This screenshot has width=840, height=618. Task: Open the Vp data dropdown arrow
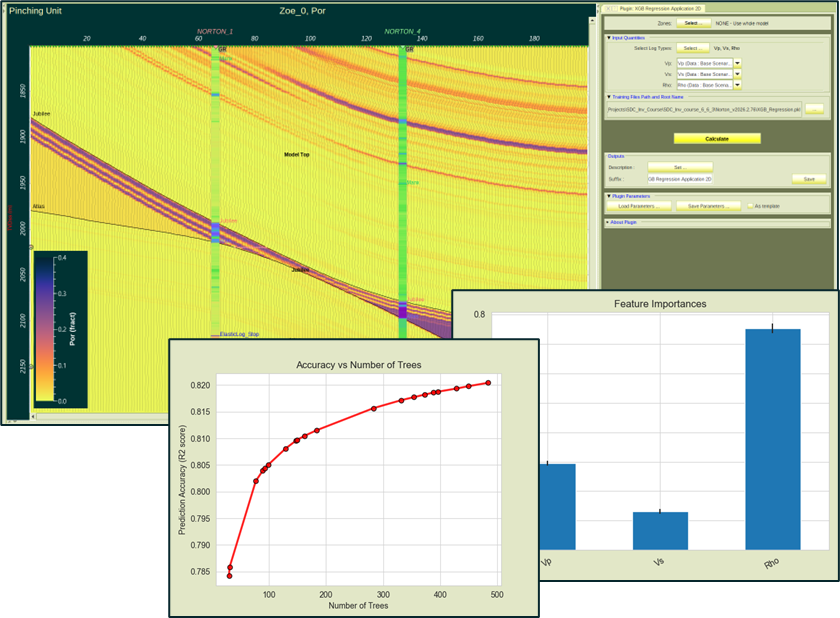[737, 62]
